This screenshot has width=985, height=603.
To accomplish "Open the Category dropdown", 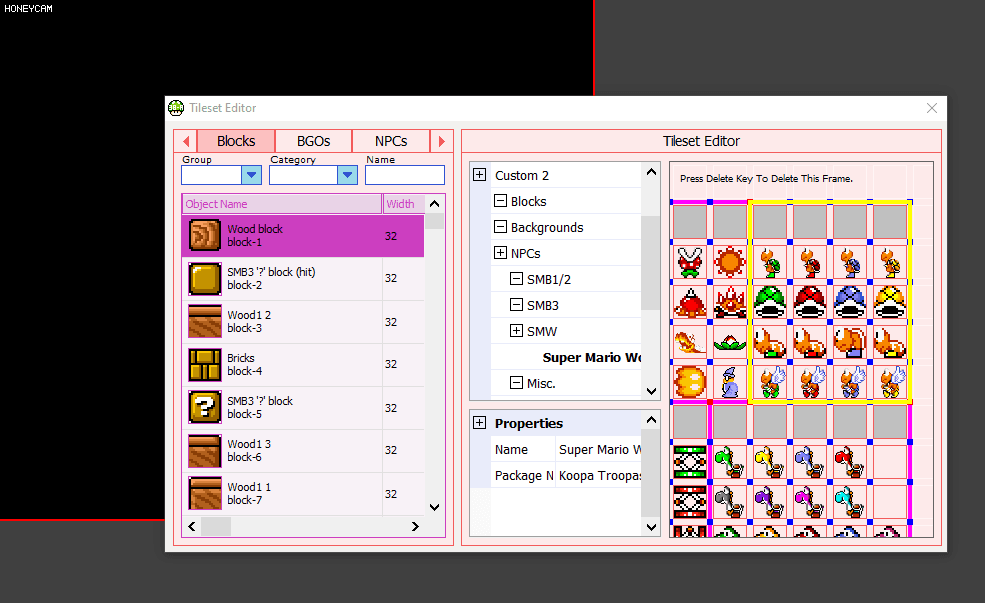I will click(347, 175).
